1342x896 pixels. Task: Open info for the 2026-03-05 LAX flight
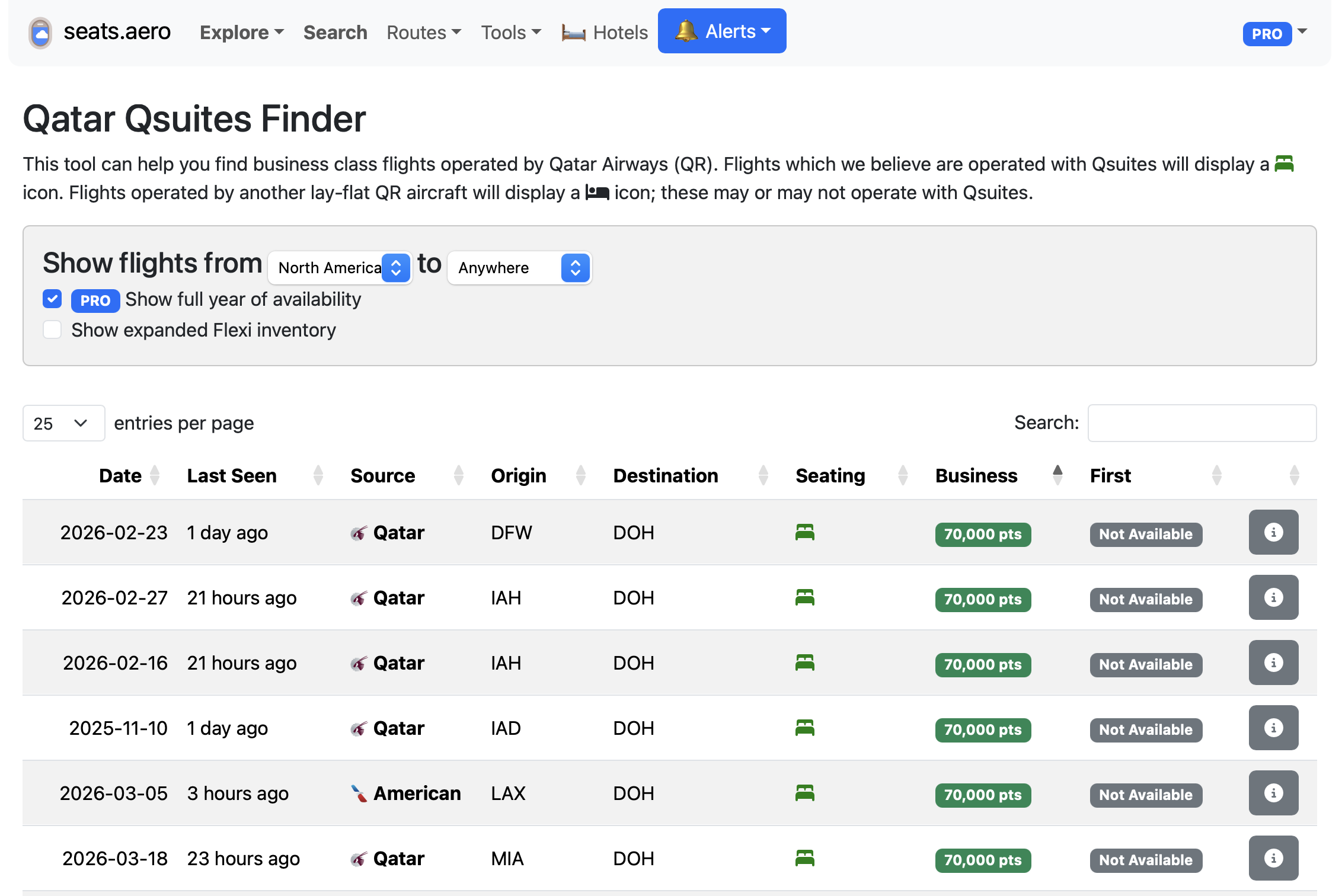click(x=1273, y=793)
